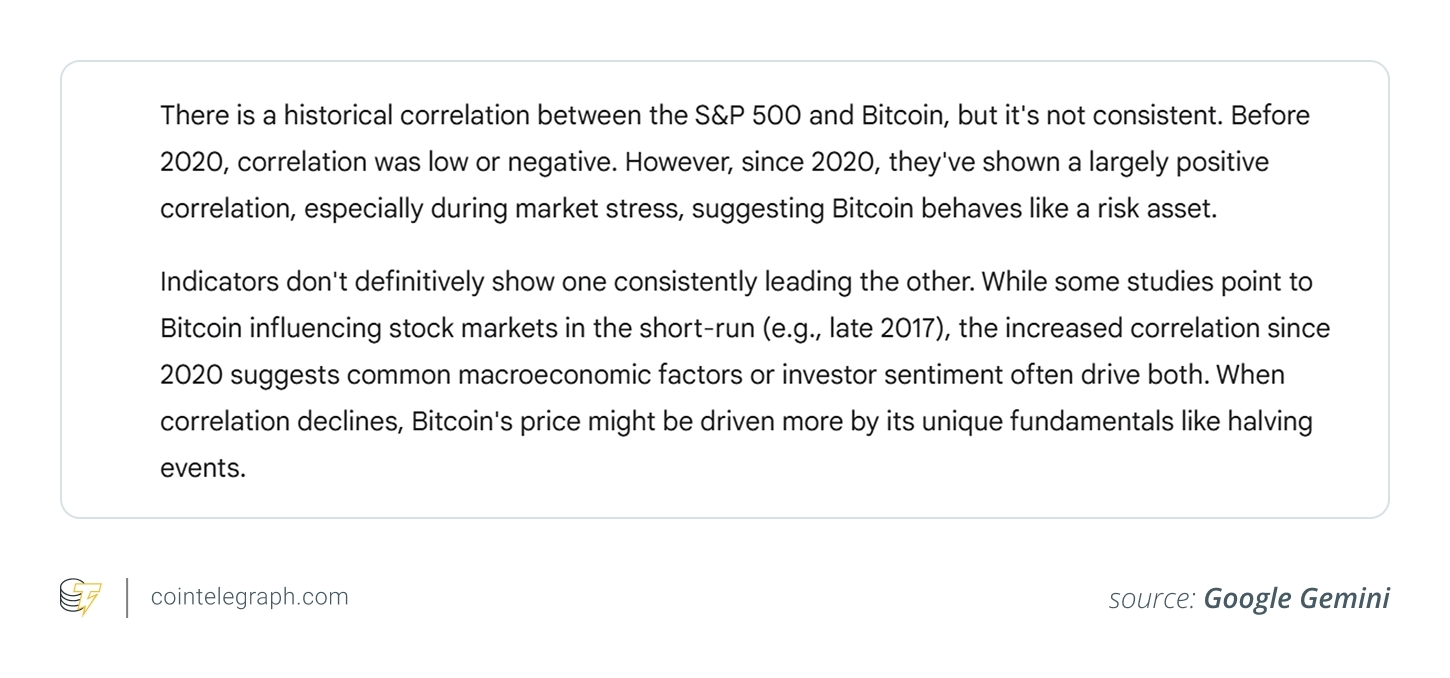Click the Google Gemini source name
Viewport: 1450px width, 678px height.
click(x=1296, y=598)
